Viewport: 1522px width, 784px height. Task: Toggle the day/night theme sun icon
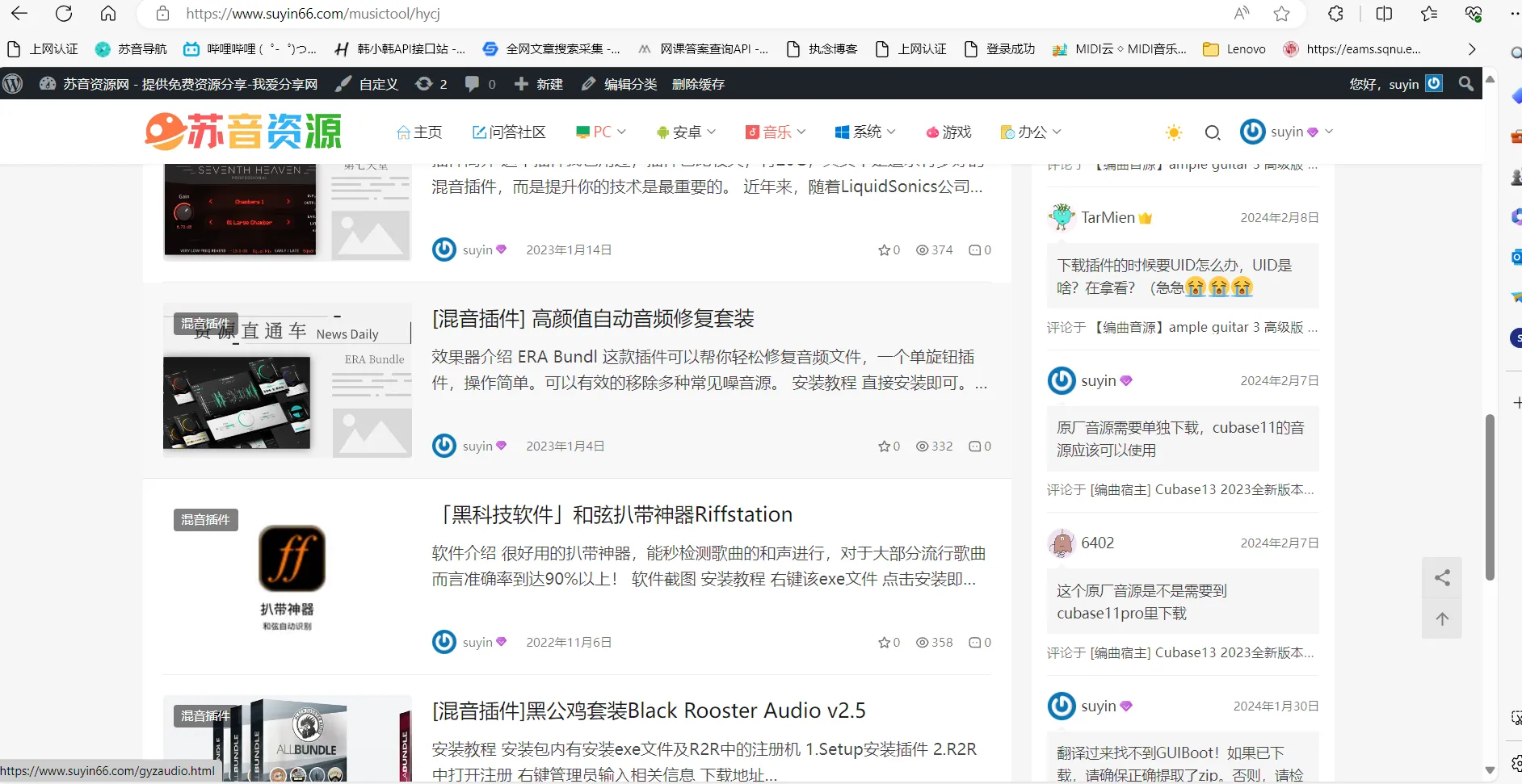(1174, 132)
